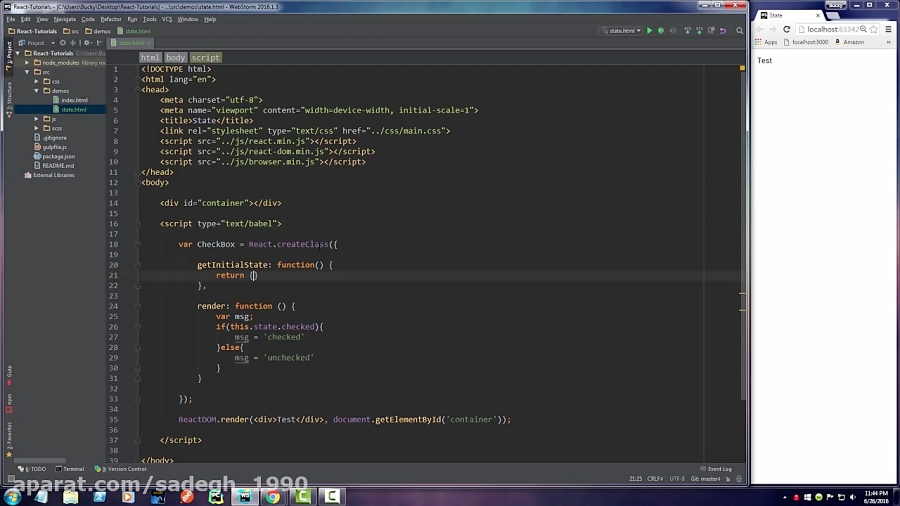Open the Refactor menu
The height and width of the screenshot is (506, 900).
pyautogui.click(x=111, y=19)
